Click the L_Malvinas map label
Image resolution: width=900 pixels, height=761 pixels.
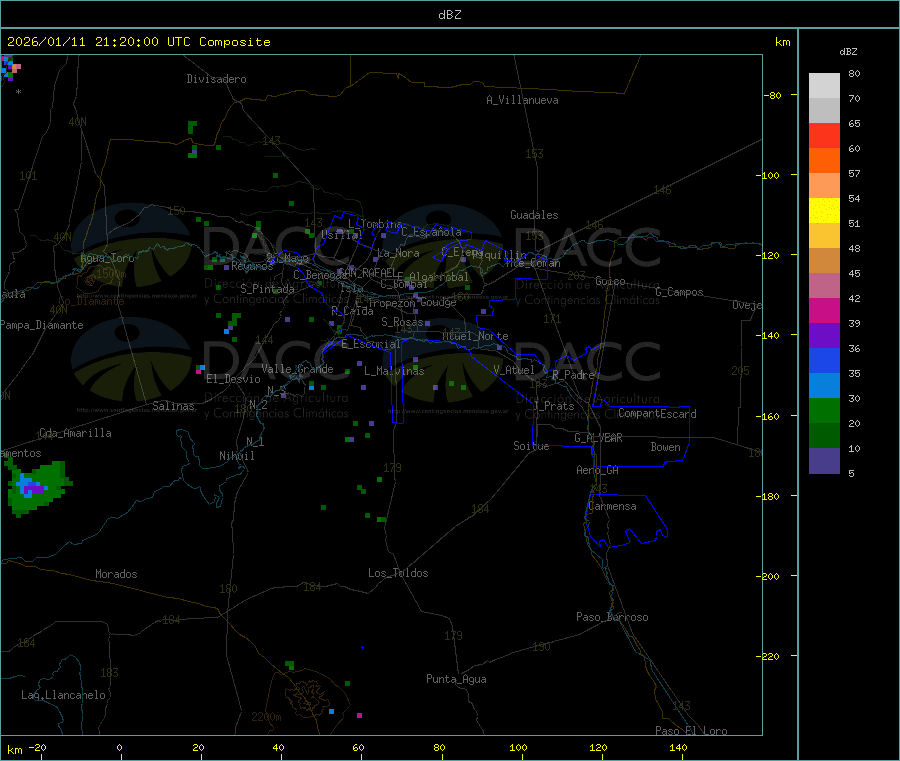[x=394, y=371]
